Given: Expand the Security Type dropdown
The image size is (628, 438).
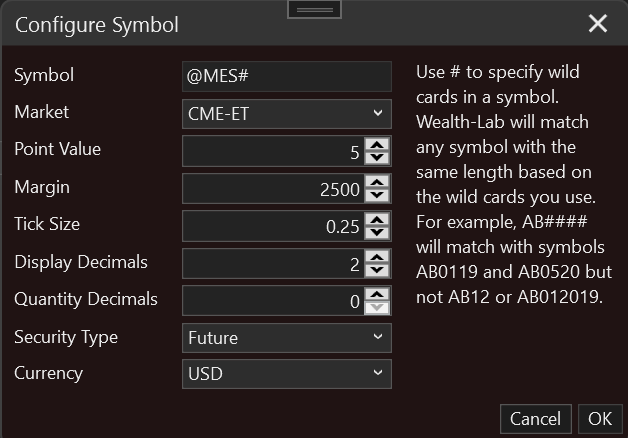Looking at the screenshot, I should point(287,338).
